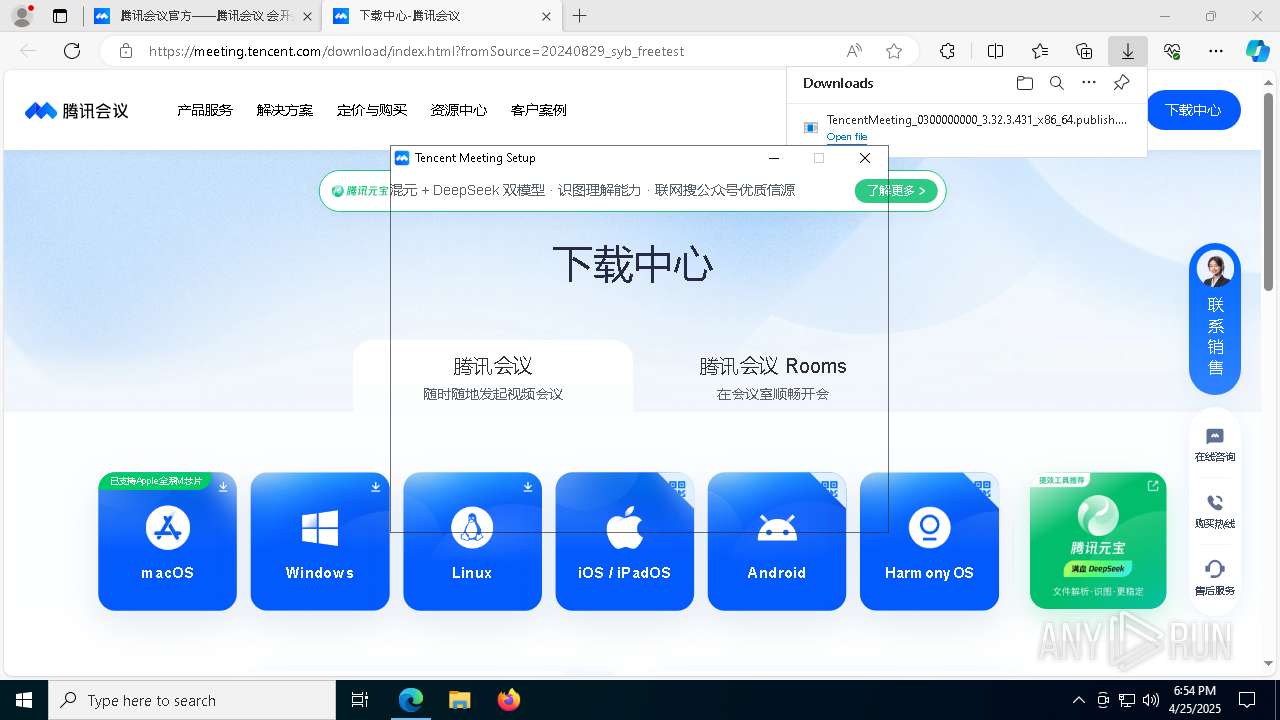Click the volume icon in system tray

pyautogui.click(x=1150, y=700)
